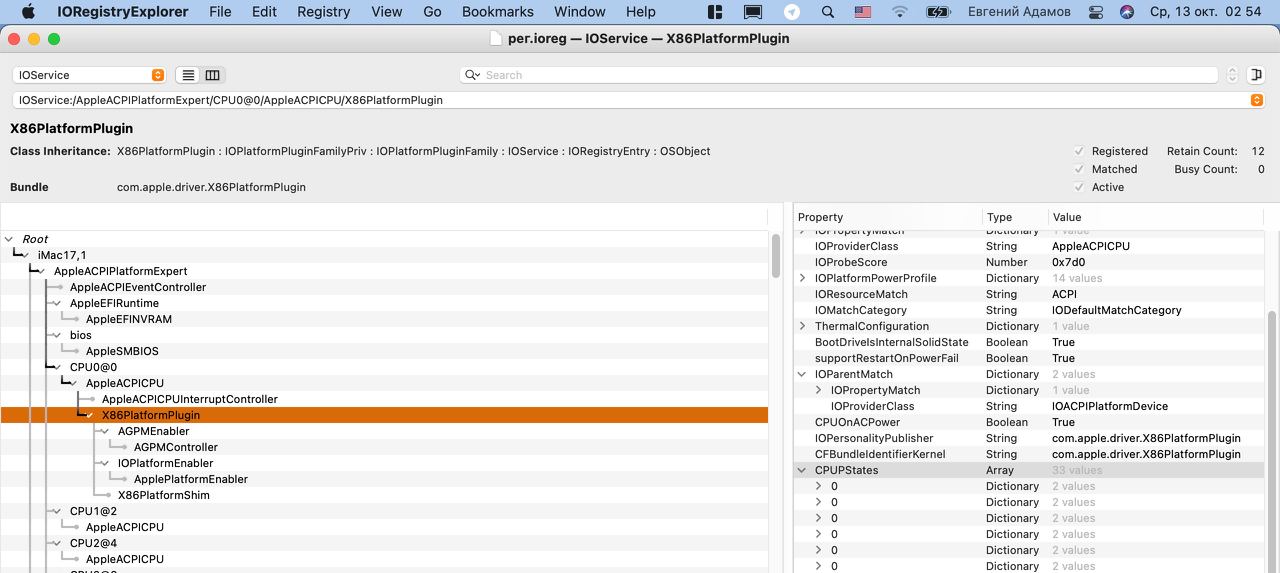Click the Property column header
Viewport: 1280px width, 573px height.
pyautogui.click(x=887, y=217)
